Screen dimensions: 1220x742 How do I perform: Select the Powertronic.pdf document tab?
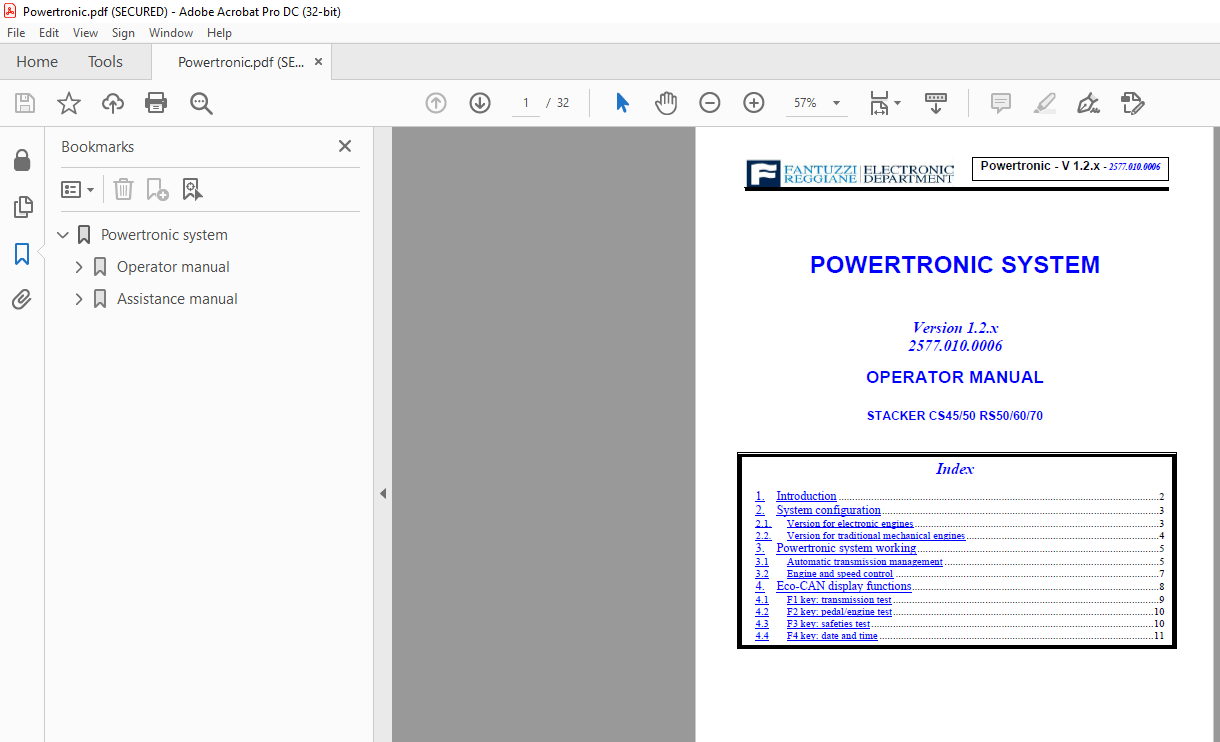pyautogui.click(x=241, y=62)
